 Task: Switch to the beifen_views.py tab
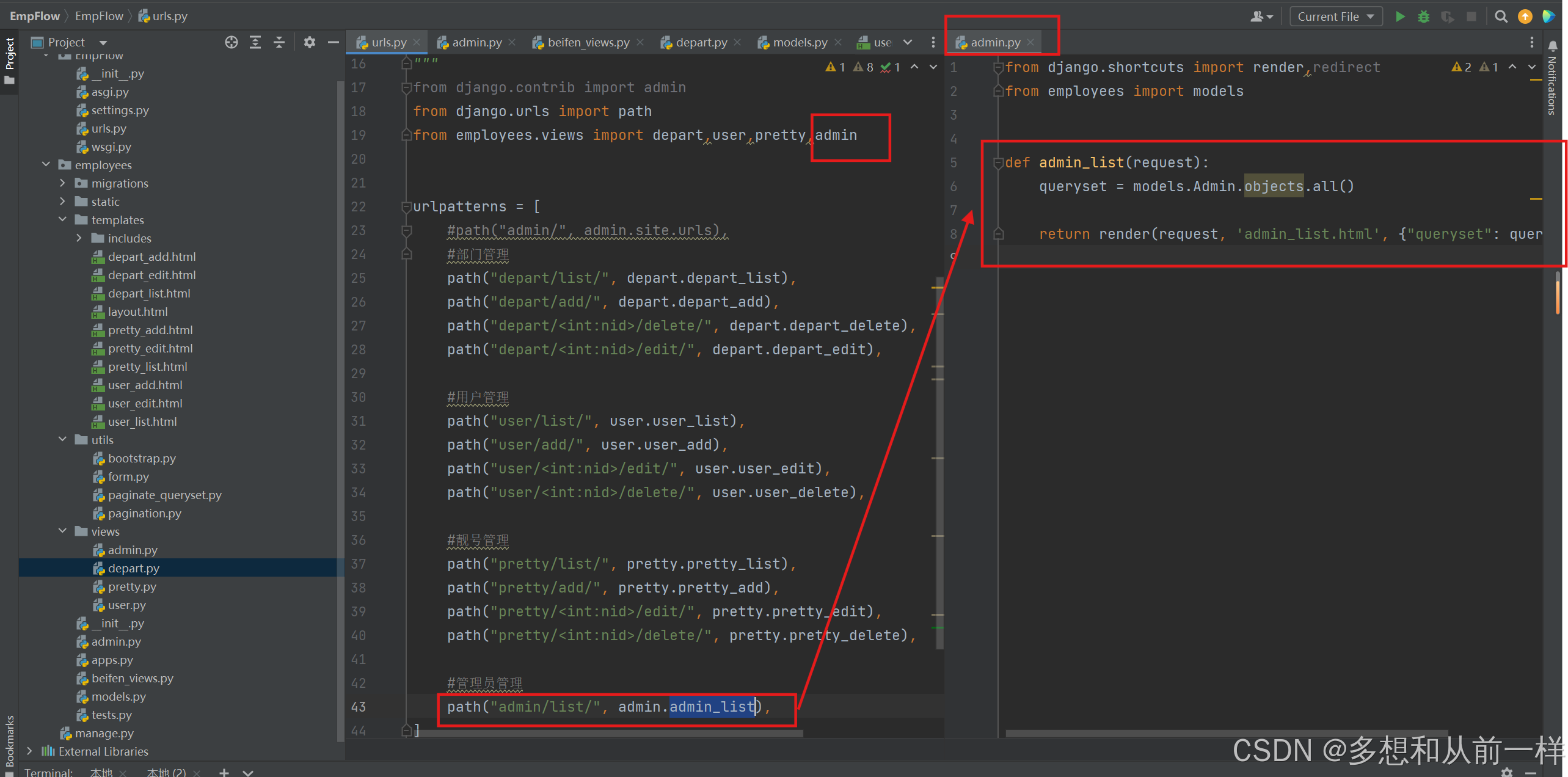588,42
